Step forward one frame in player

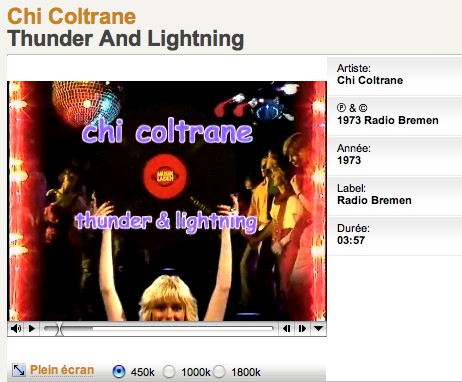pyautogui.click(x=302, y=329)
